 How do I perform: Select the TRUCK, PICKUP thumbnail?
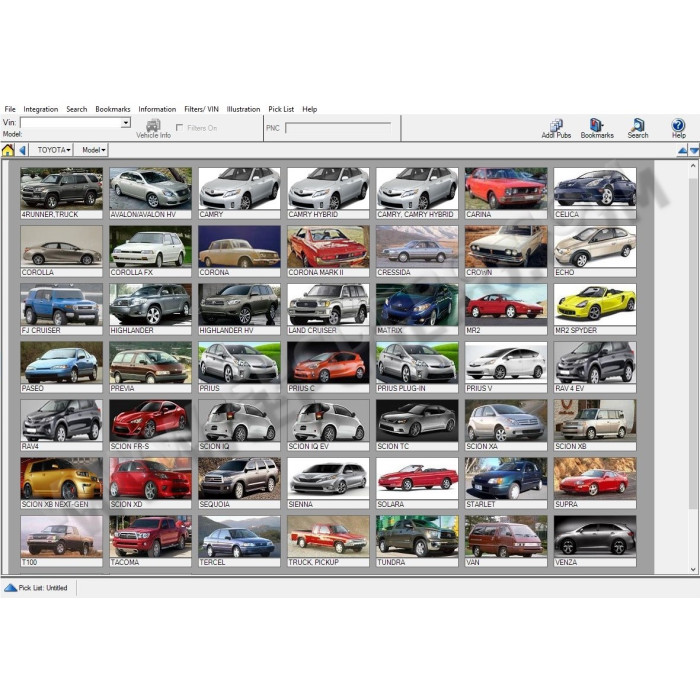pyautogui.click(x=328, y=541)
